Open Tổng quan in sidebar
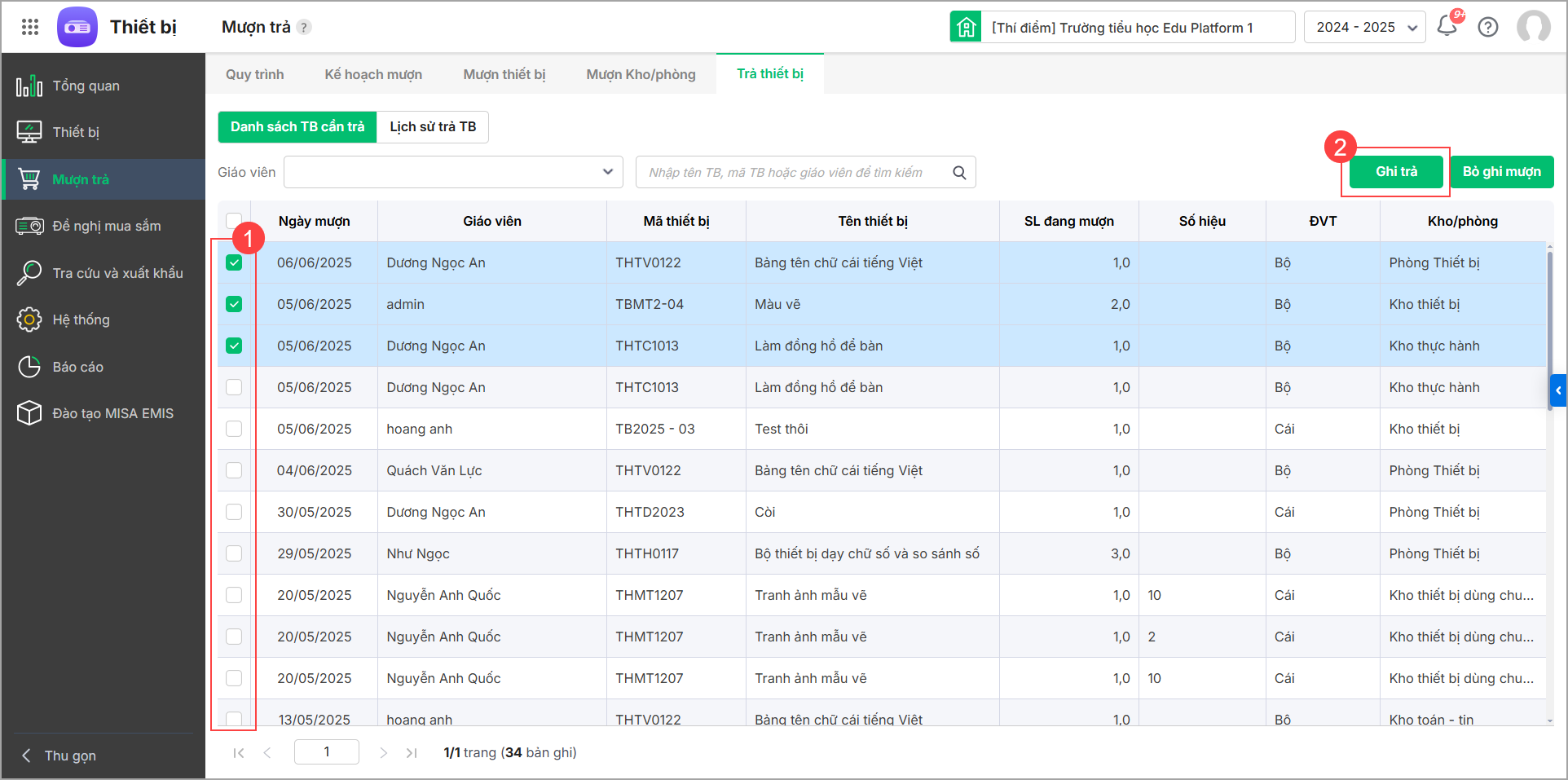Screen dimensions: 1568x780 tap(86, 86)
